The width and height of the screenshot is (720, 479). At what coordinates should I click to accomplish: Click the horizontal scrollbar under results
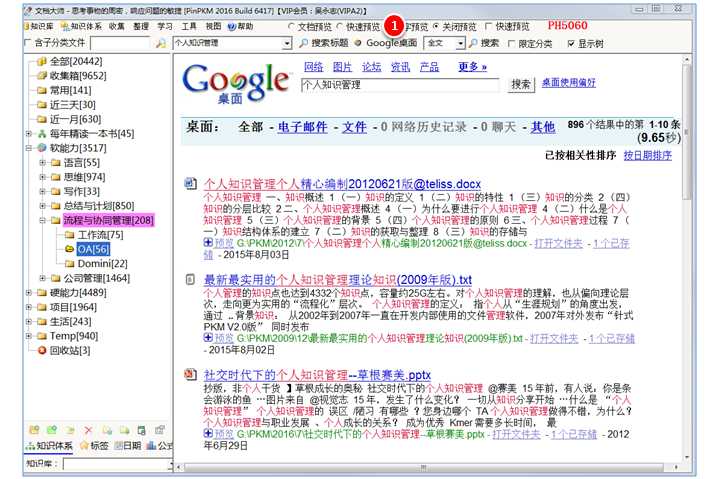(423, 467)
